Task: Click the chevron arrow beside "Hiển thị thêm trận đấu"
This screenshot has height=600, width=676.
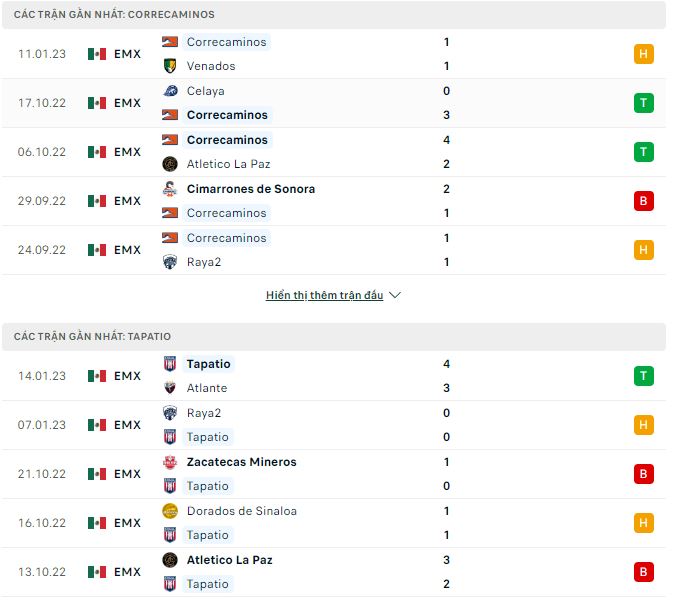Action: tap(395, 296)
